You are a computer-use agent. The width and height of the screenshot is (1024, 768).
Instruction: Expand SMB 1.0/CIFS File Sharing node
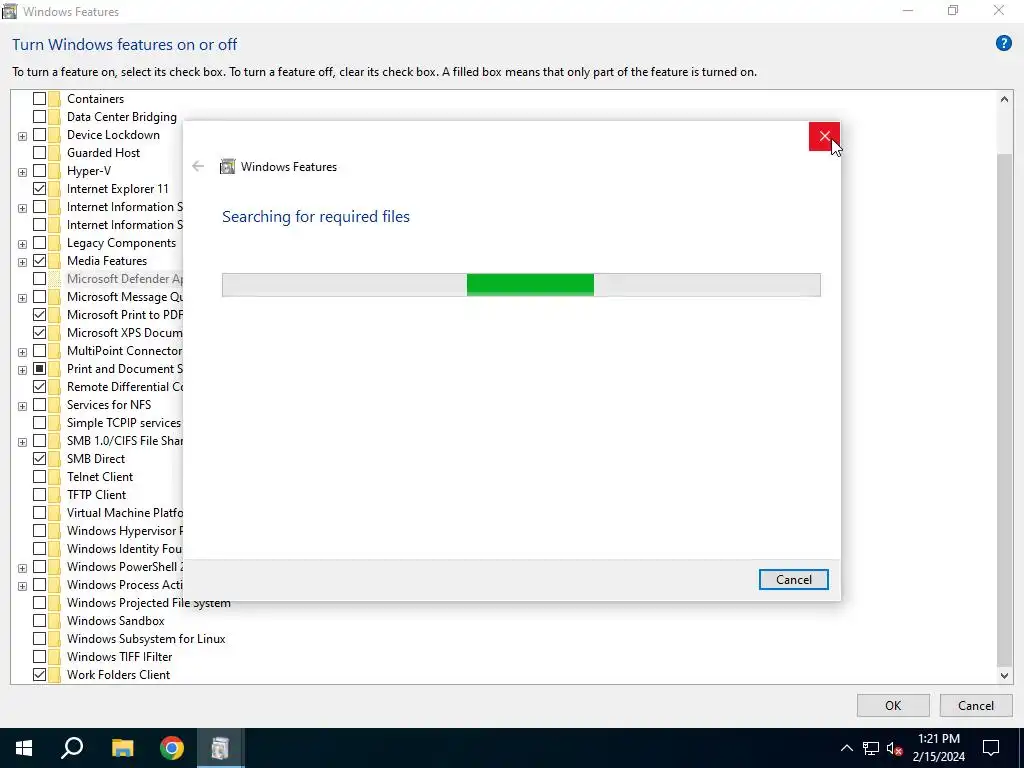click(x=22, y=441)
